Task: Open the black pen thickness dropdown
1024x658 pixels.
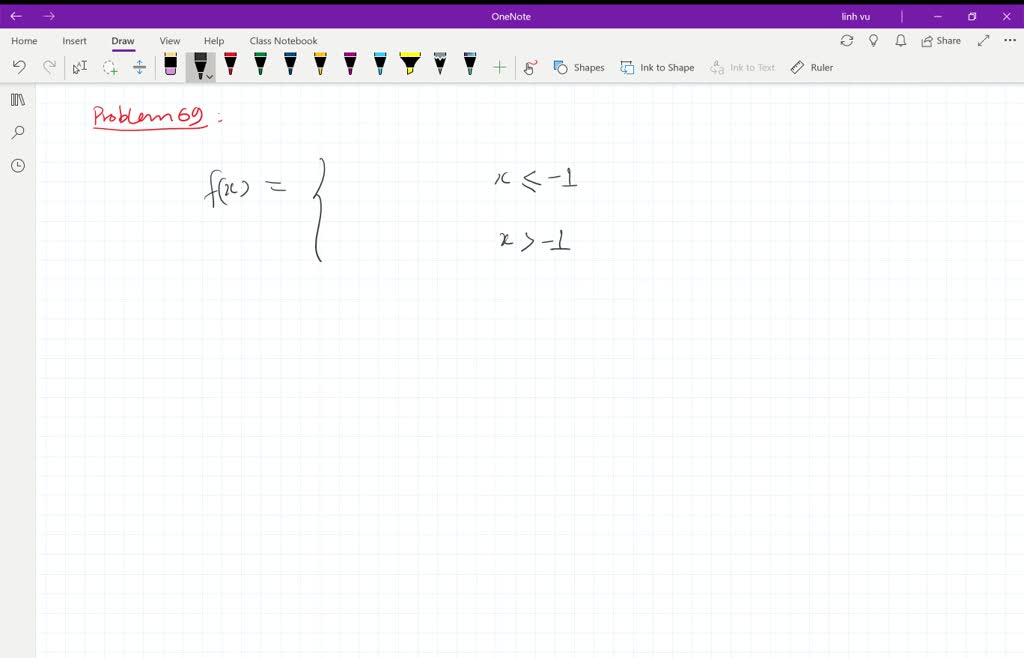Action: 208,74
